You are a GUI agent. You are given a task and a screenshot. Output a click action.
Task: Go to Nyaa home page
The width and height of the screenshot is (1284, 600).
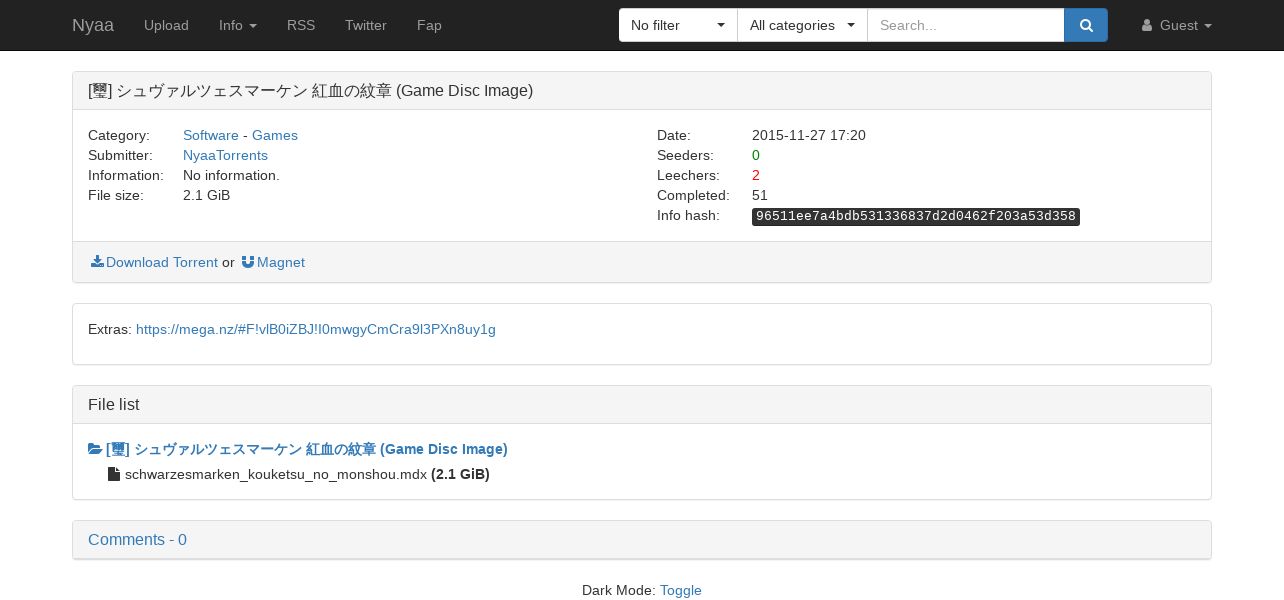(x=93, y=25)
